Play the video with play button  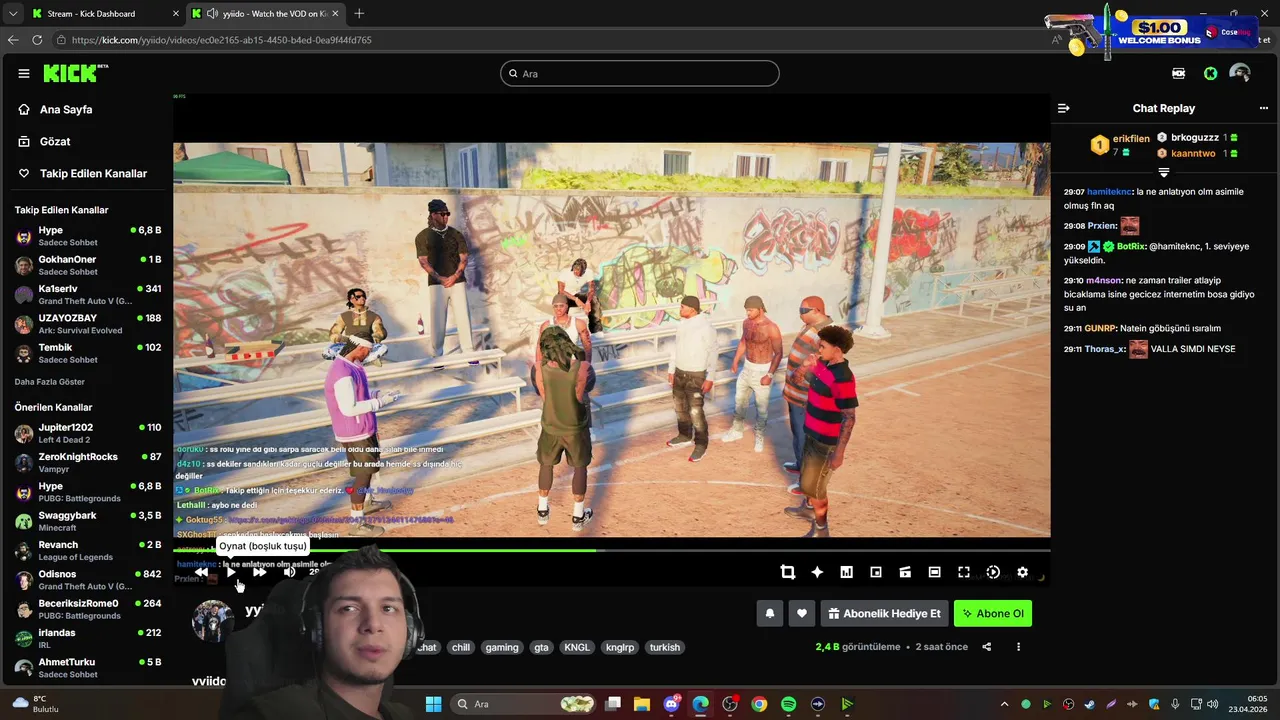click(231, 572)
